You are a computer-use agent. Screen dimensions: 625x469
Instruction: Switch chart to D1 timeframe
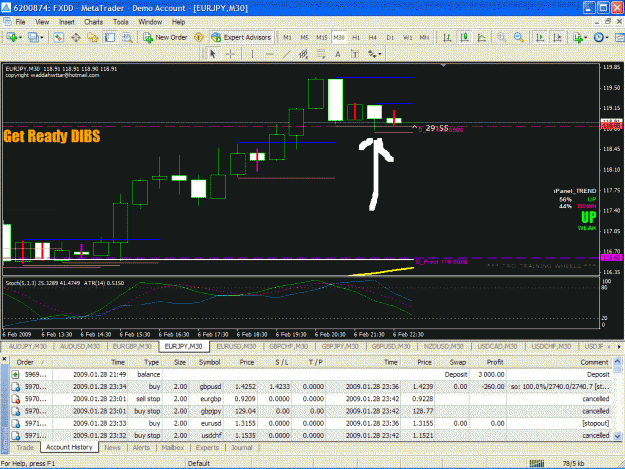point(390,37)
